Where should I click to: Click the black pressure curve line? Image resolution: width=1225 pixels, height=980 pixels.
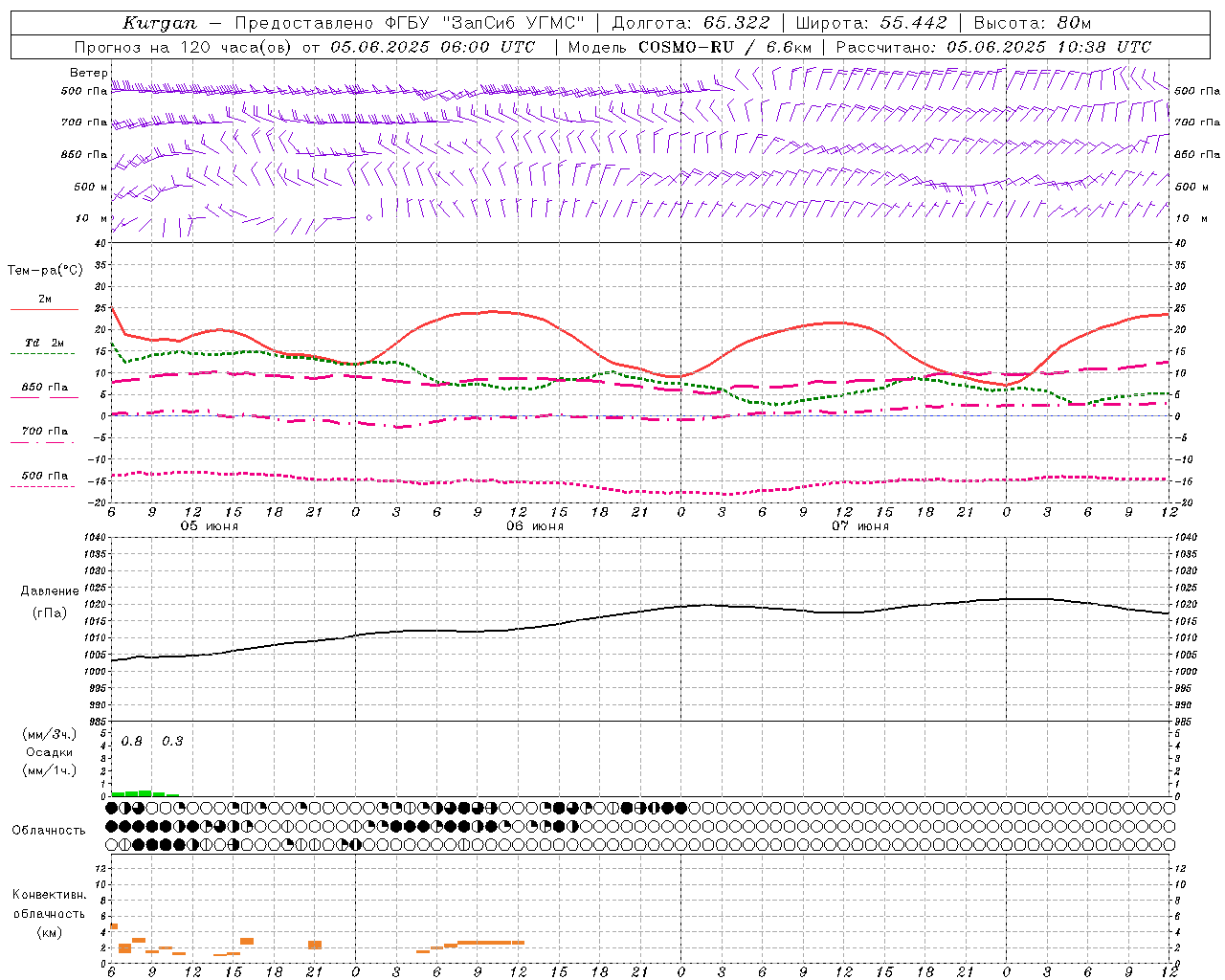[x=640, y=612]
